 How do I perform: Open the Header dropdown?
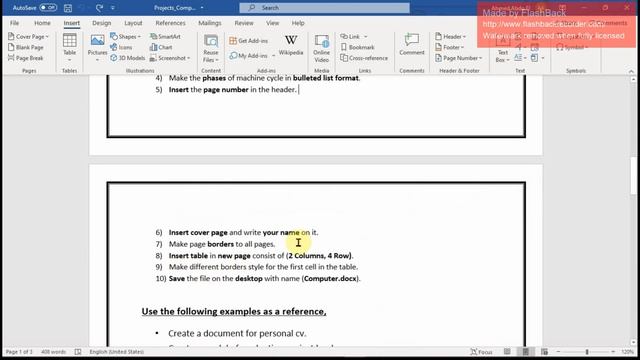(450, 36)
